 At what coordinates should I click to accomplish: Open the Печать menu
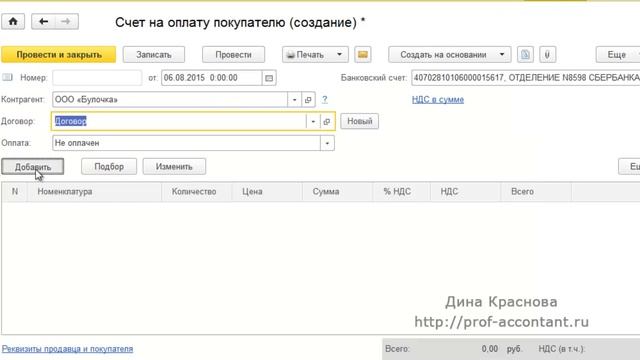pyautogui.click(x=315, y=55)
